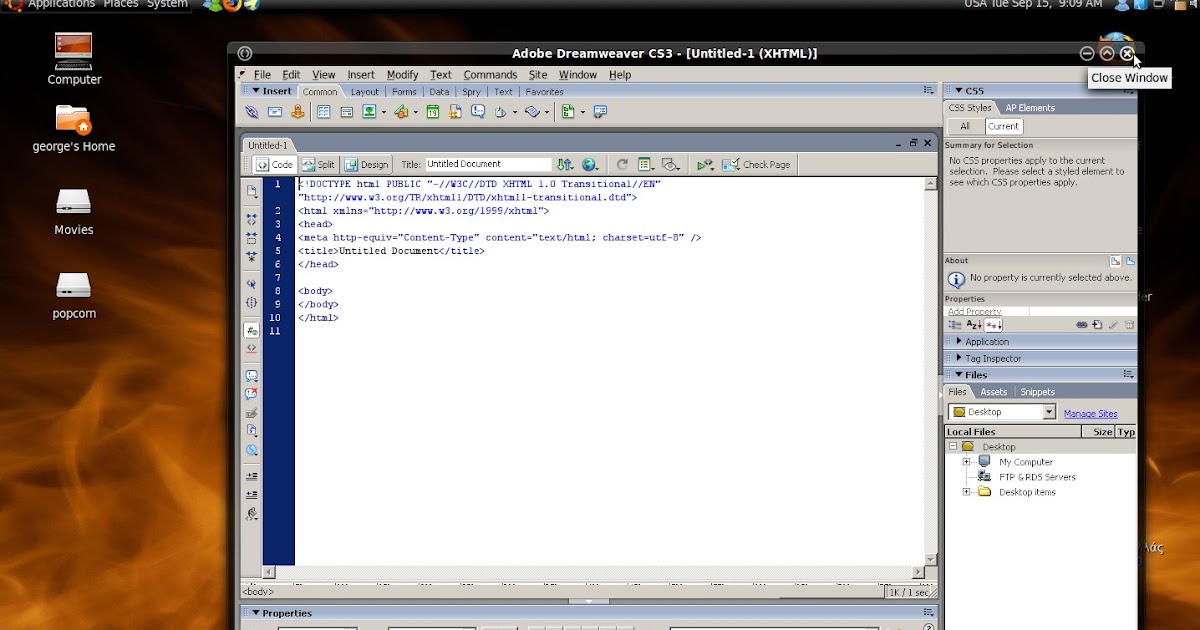
Task: Open the Site menu
Action: coord(538,75)
